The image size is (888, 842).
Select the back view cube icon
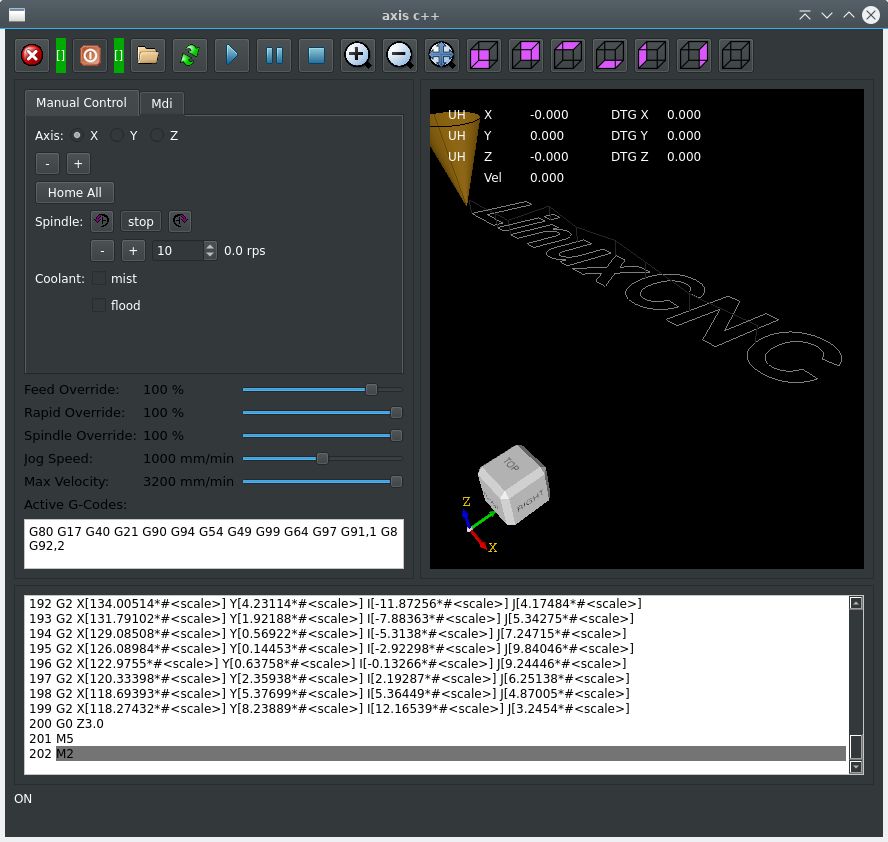[526, 55]
